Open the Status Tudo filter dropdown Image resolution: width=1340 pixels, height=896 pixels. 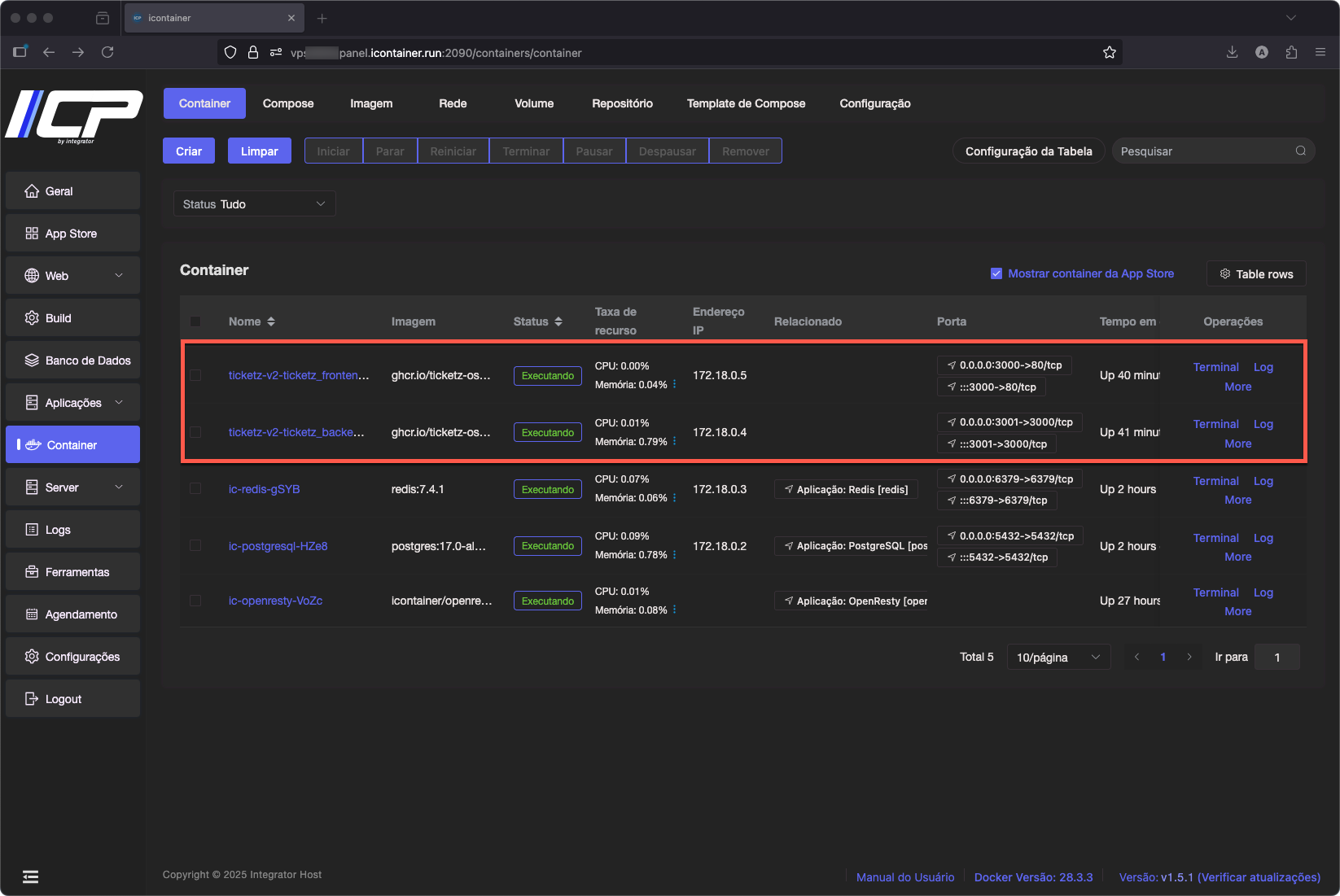[x=254, y=204]
